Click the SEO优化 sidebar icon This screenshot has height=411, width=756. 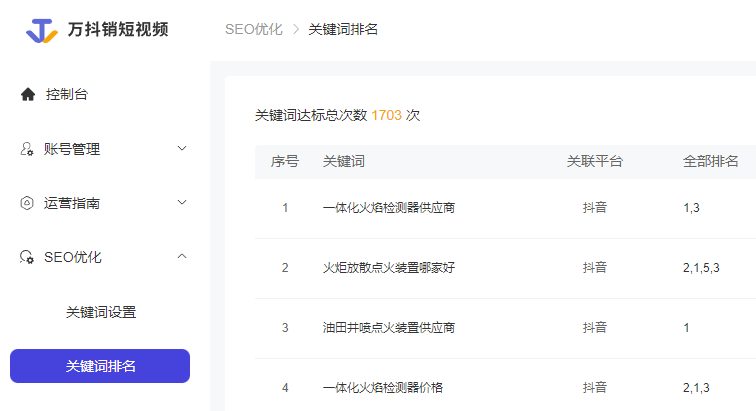point(28,257)
